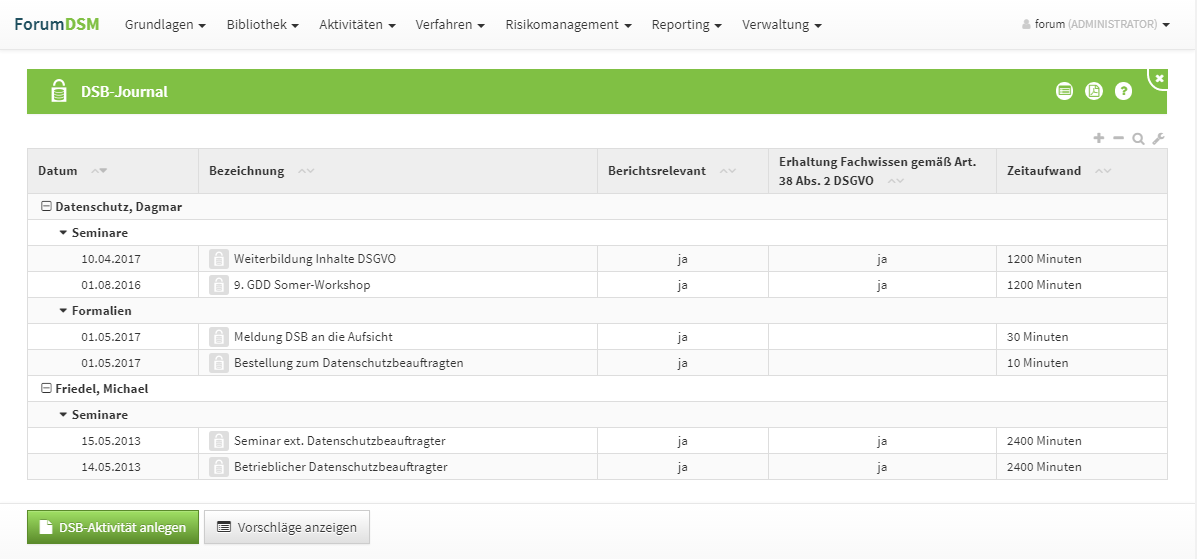Open table settings via wrench icon
This screenshot has width=1197, height=559.
[x=1158, y=139]
